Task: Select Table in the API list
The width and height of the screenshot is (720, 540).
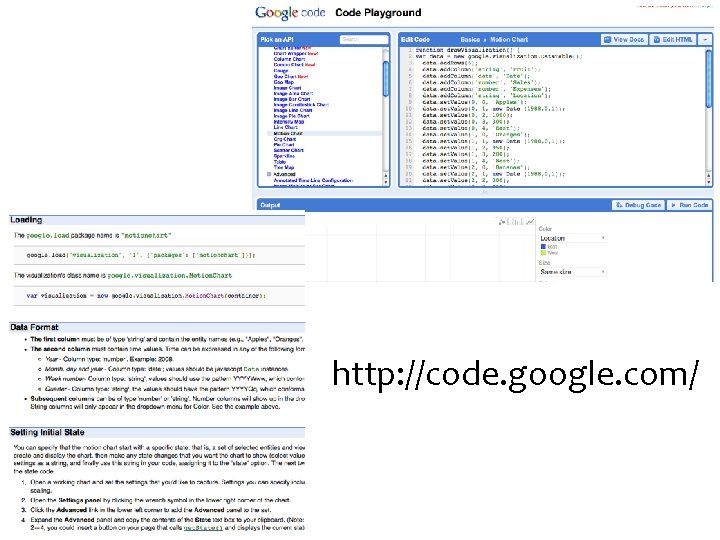Action: click(280, 162)
